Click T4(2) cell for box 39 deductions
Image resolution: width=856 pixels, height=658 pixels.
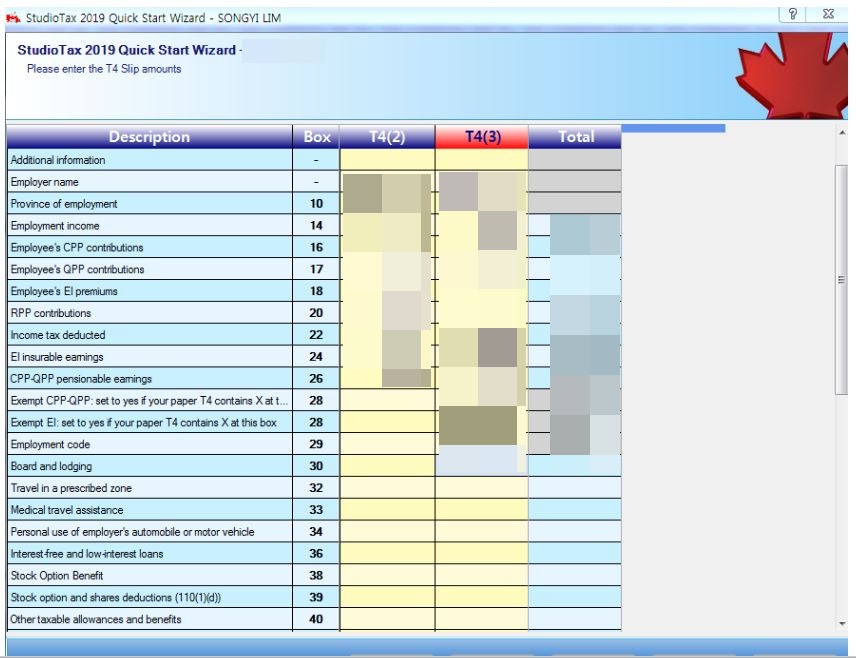(387, 597)
